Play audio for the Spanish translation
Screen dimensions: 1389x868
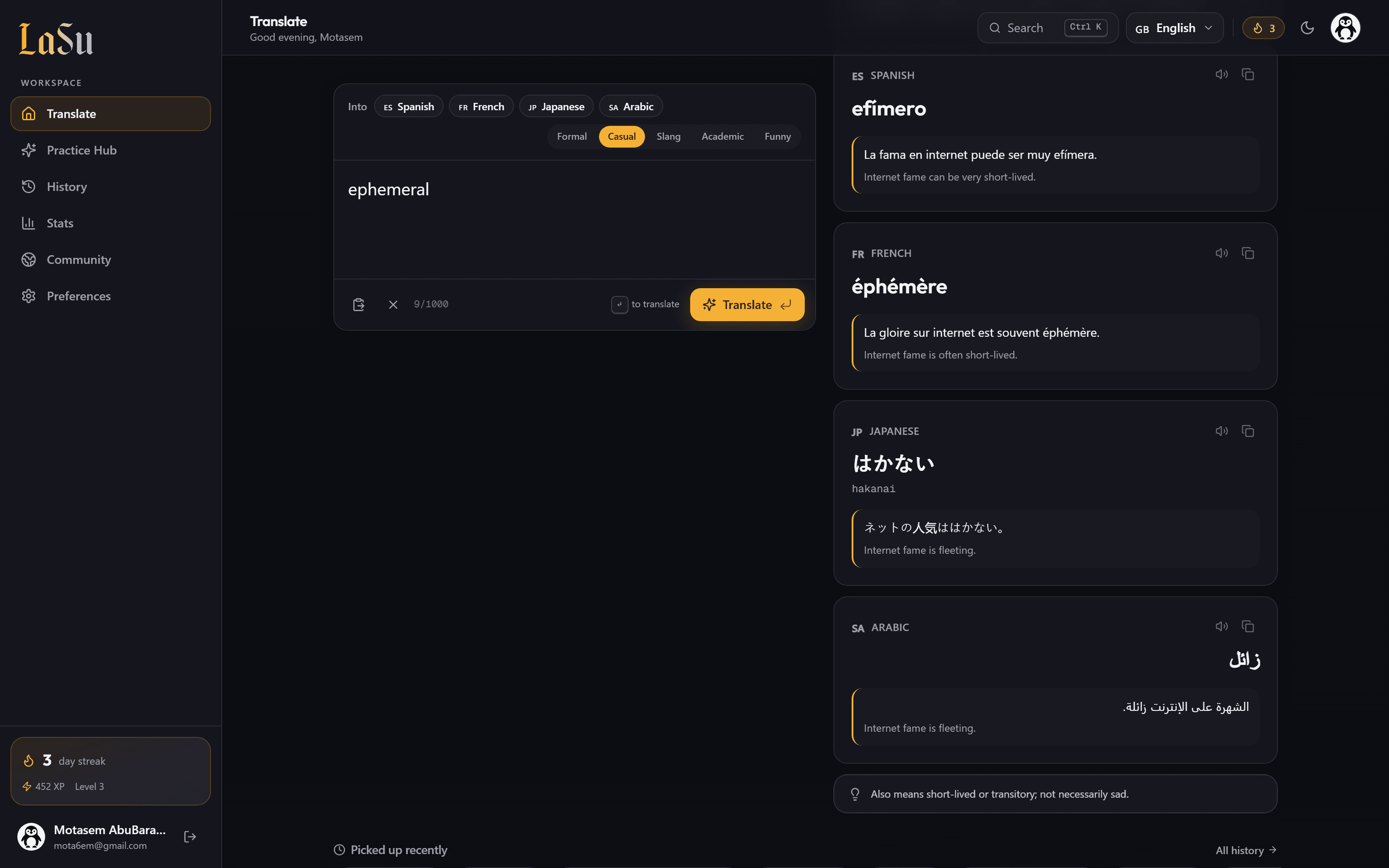pyautogui.click(x=1221, y=75)
